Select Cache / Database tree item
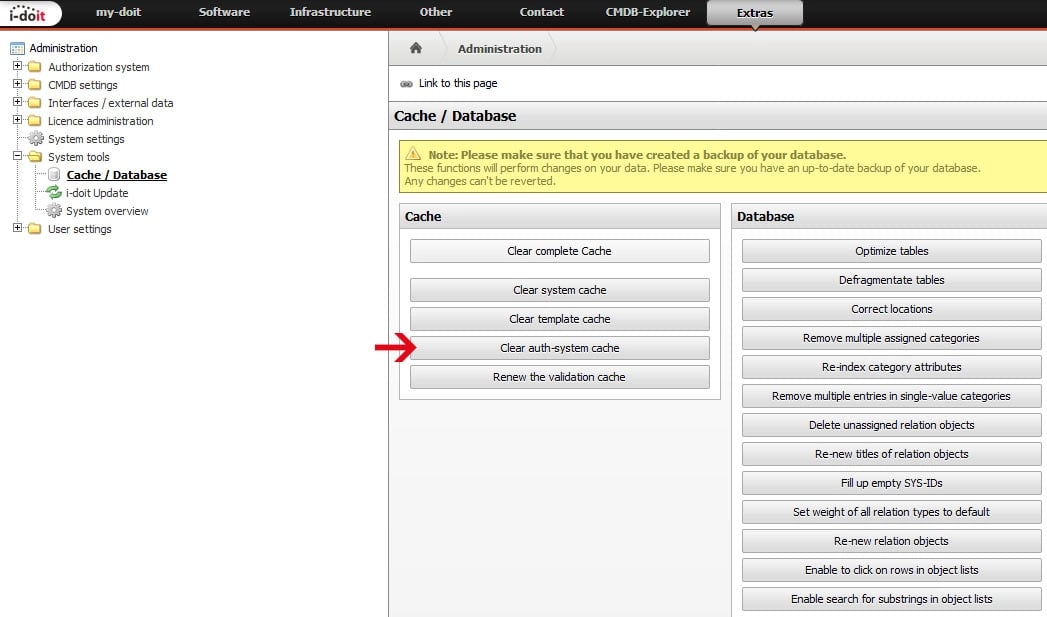This screenshot has height=617, width=1047. pyautogui.click(x=116, y=175)
